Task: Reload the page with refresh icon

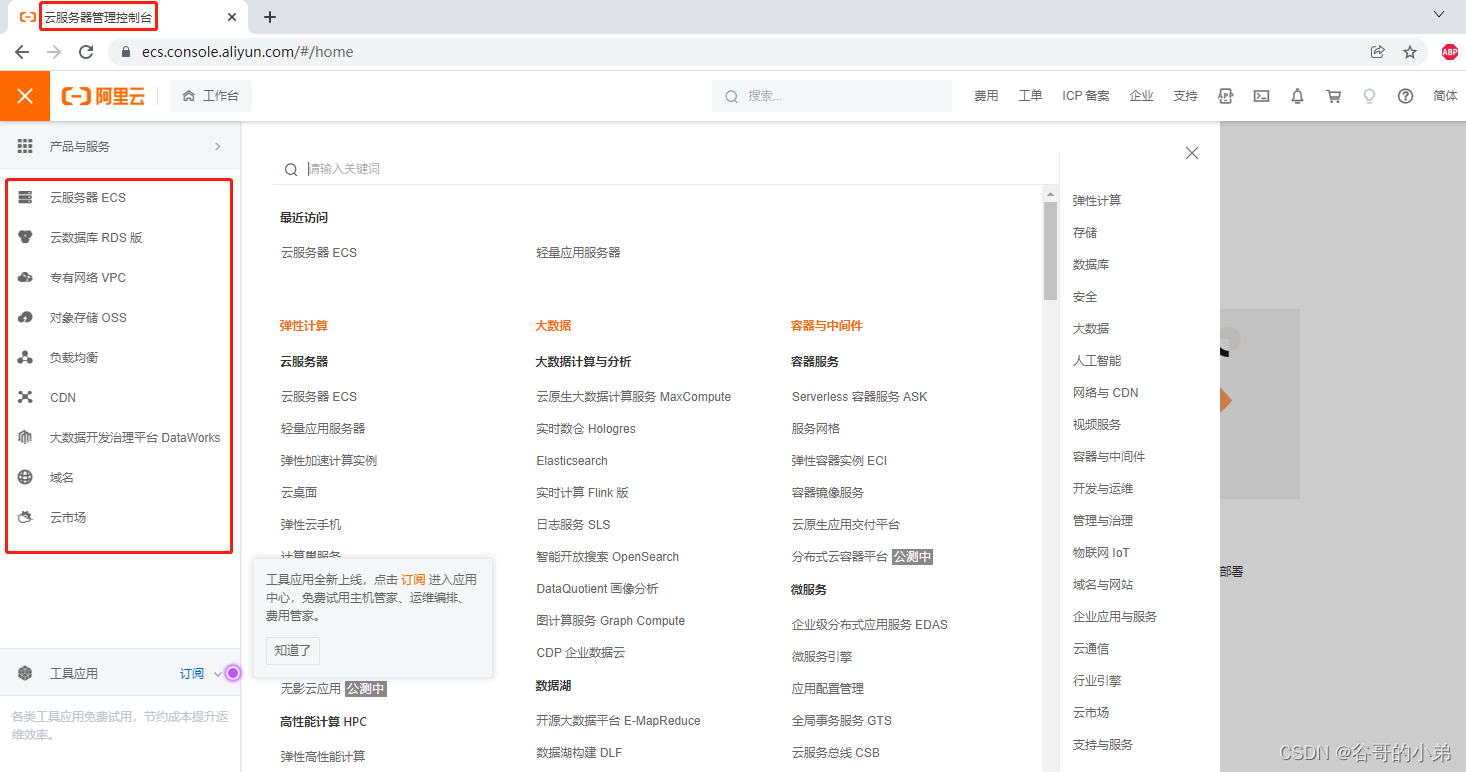Action: pyautogui.click(x=86, y=52)
